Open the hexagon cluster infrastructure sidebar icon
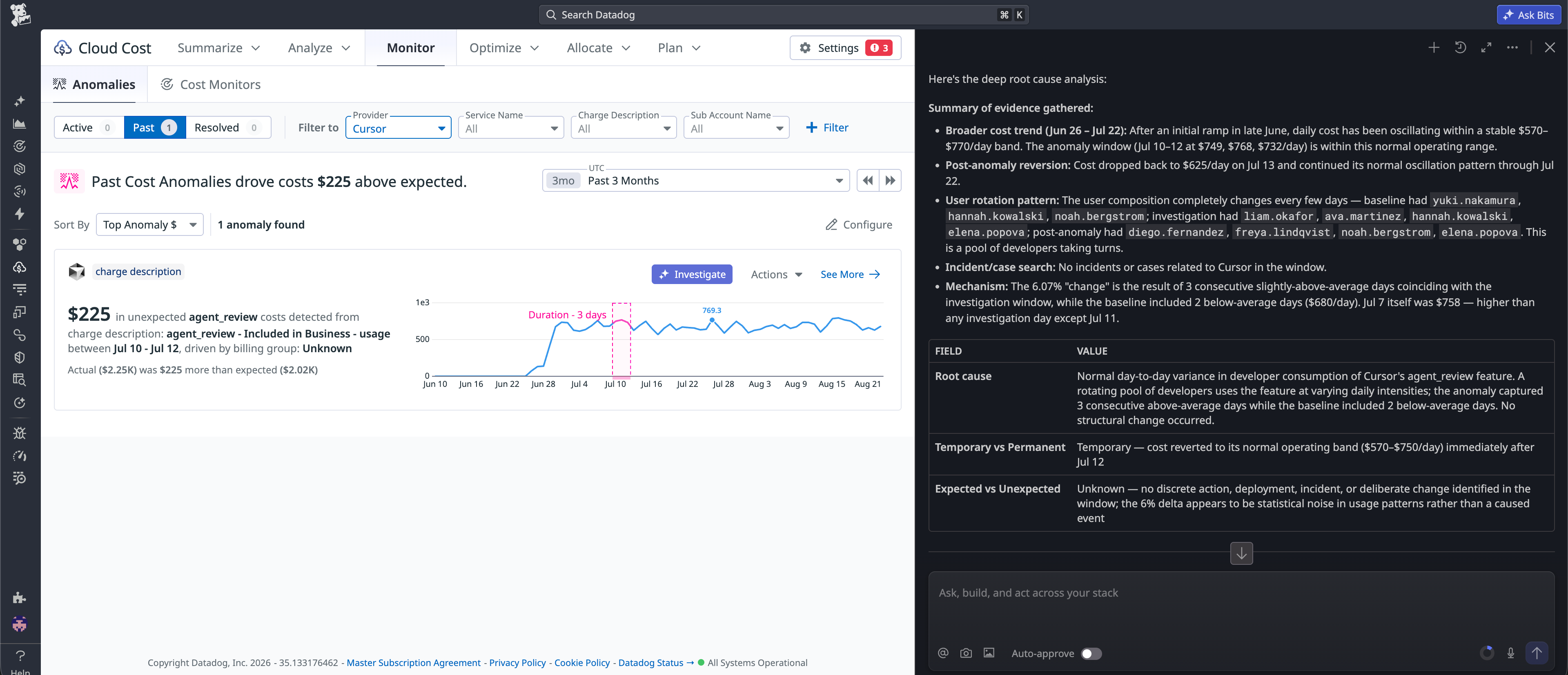 pyautogui.click(x=20, y=244)
